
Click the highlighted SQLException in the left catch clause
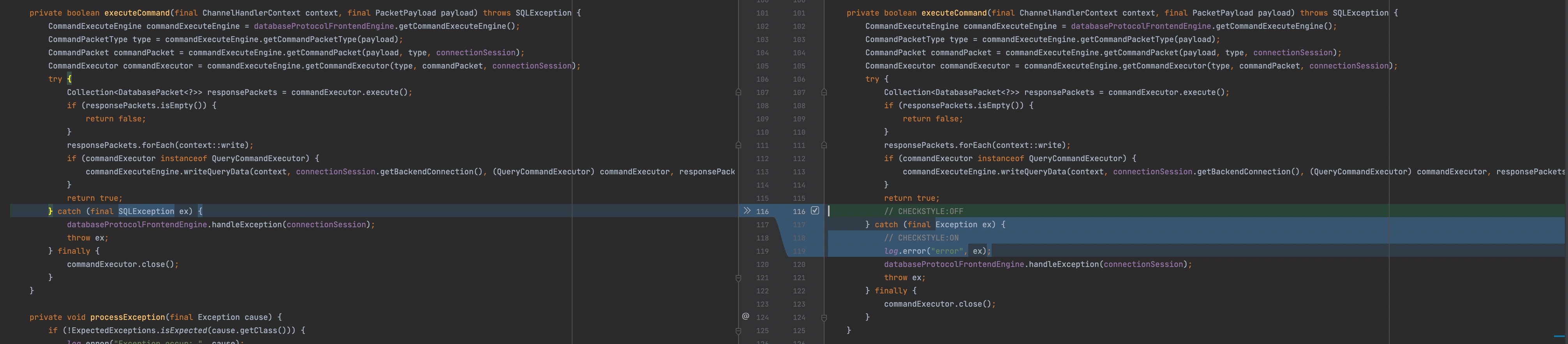click(146, 212)
